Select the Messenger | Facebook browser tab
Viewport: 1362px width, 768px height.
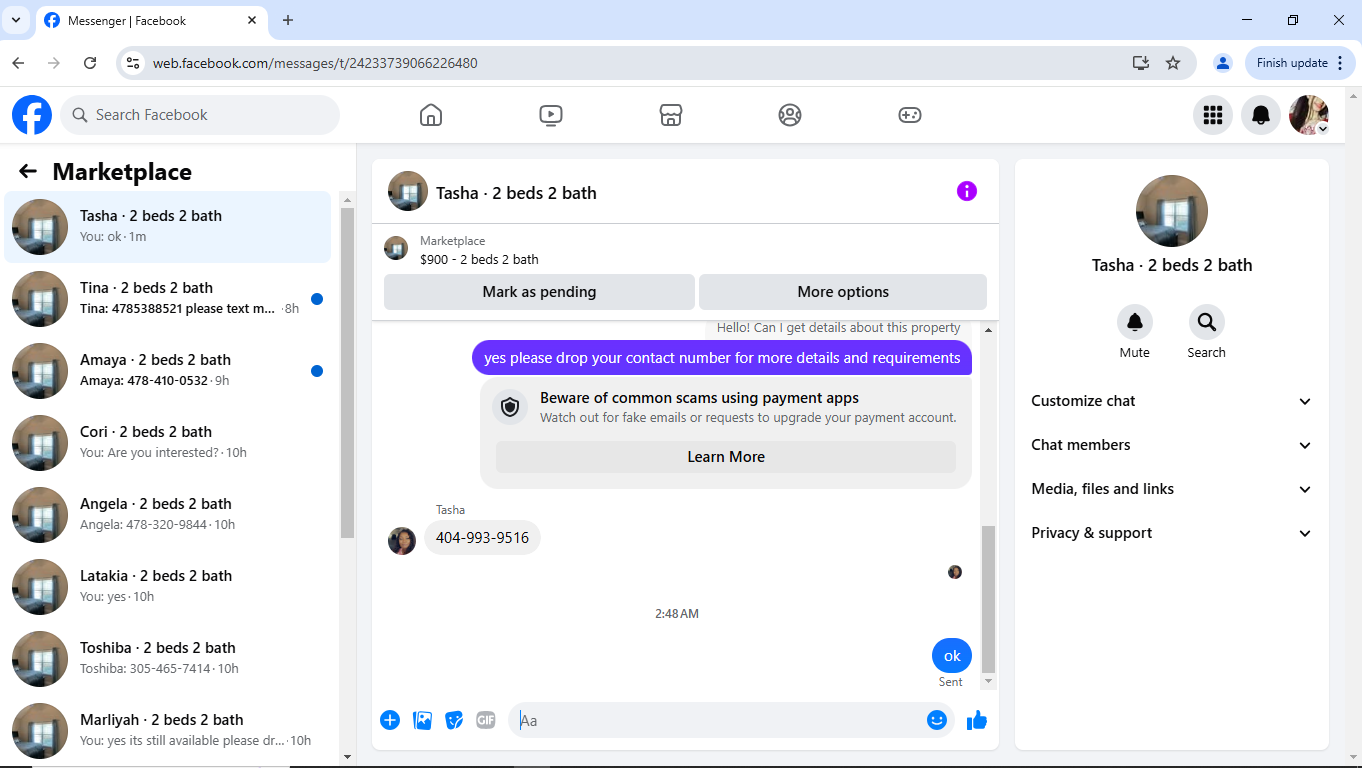click(x=151, y=20)
